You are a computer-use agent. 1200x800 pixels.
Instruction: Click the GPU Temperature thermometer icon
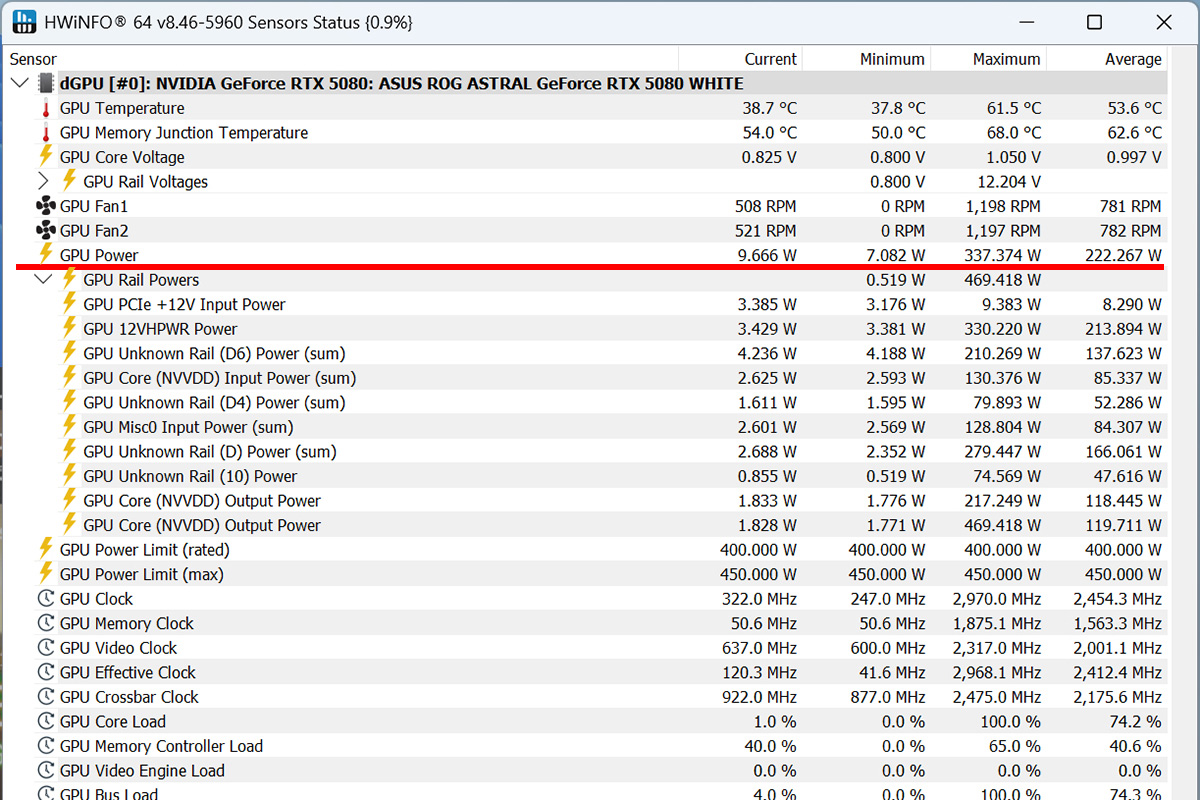[45, 108]
